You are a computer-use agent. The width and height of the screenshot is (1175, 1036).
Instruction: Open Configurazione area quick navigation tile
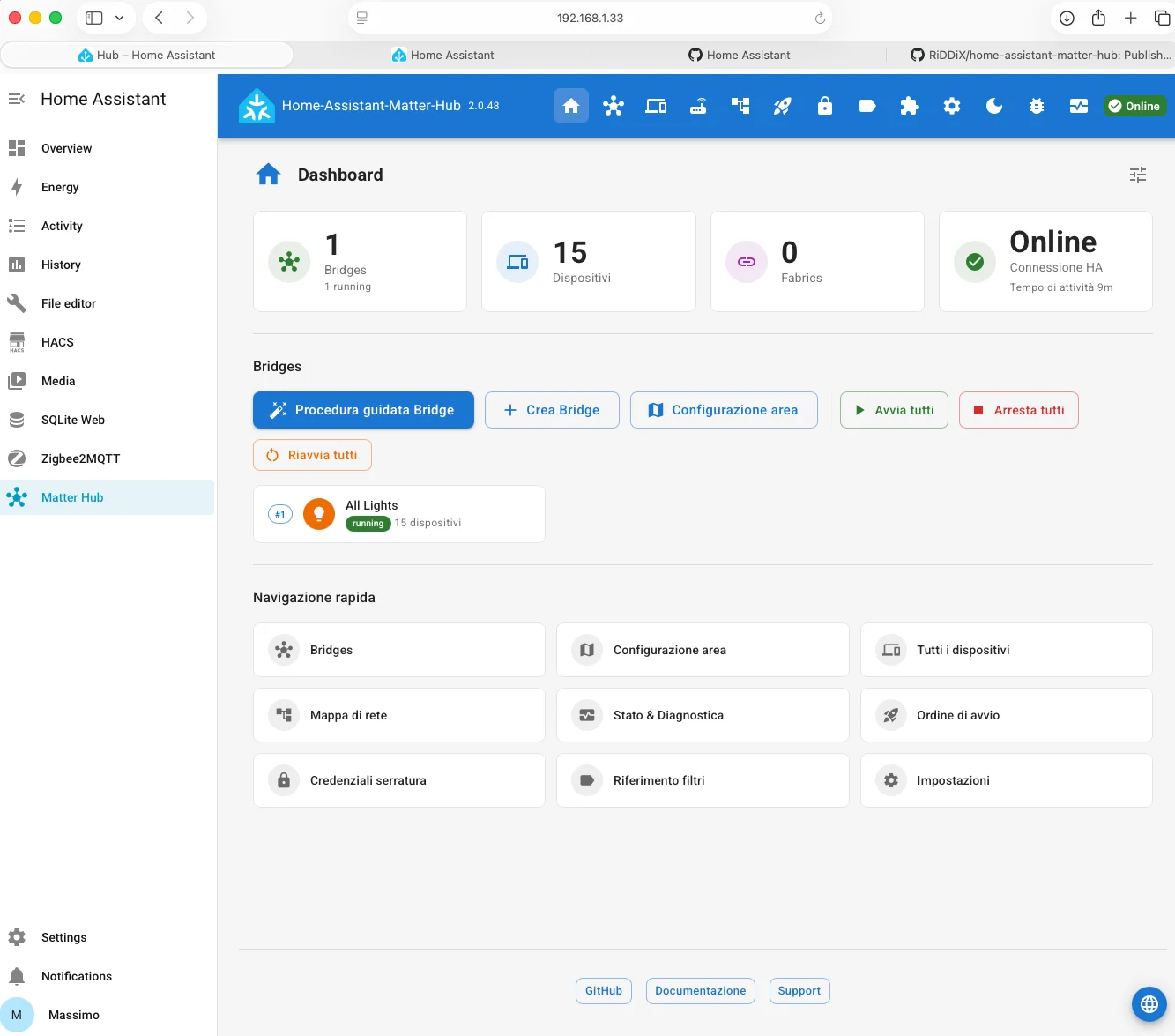pos(703,650)
